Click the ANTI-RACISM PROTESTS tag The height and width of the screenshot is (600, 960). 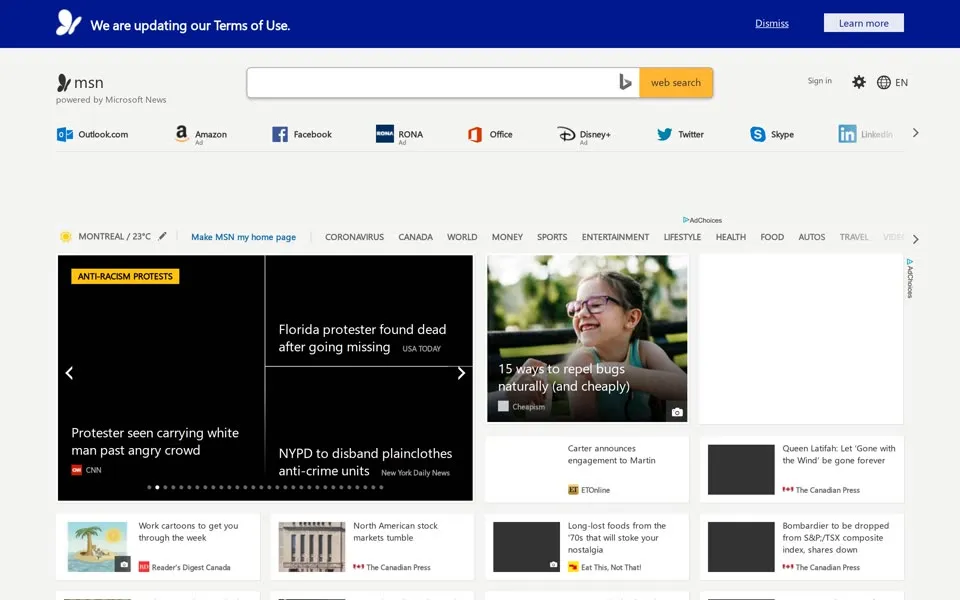(125, 276)
